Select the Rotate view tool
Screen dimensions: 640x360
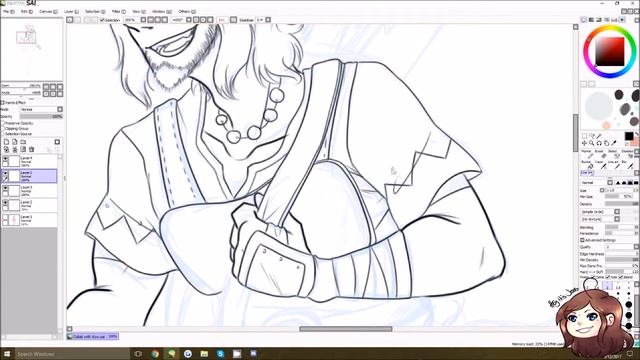pos(599,143)
